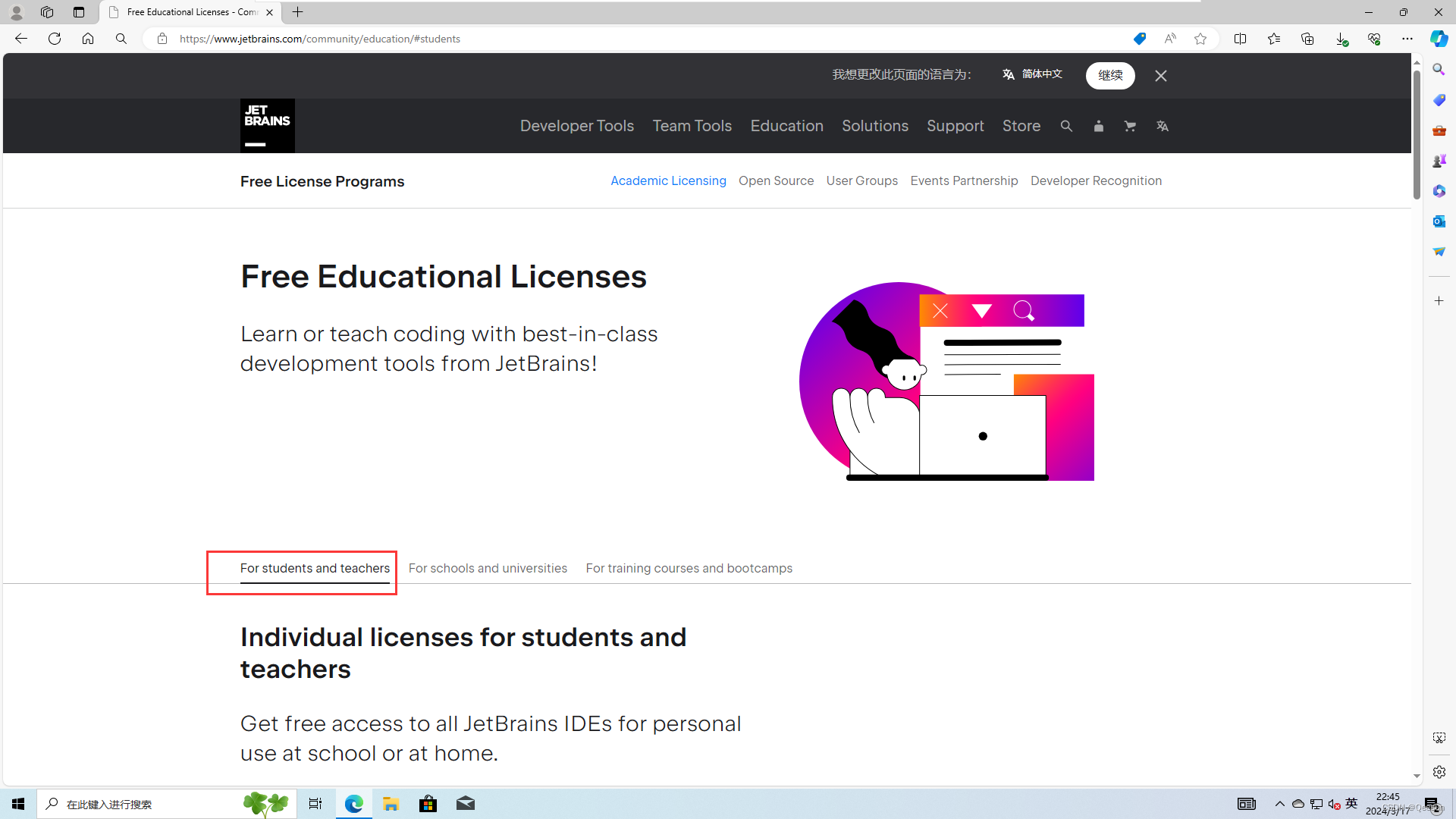The height and width of the screenshot is (819, 1456).
Task: Go to Developer Recognition
Action: click(x=1096, y=180)
